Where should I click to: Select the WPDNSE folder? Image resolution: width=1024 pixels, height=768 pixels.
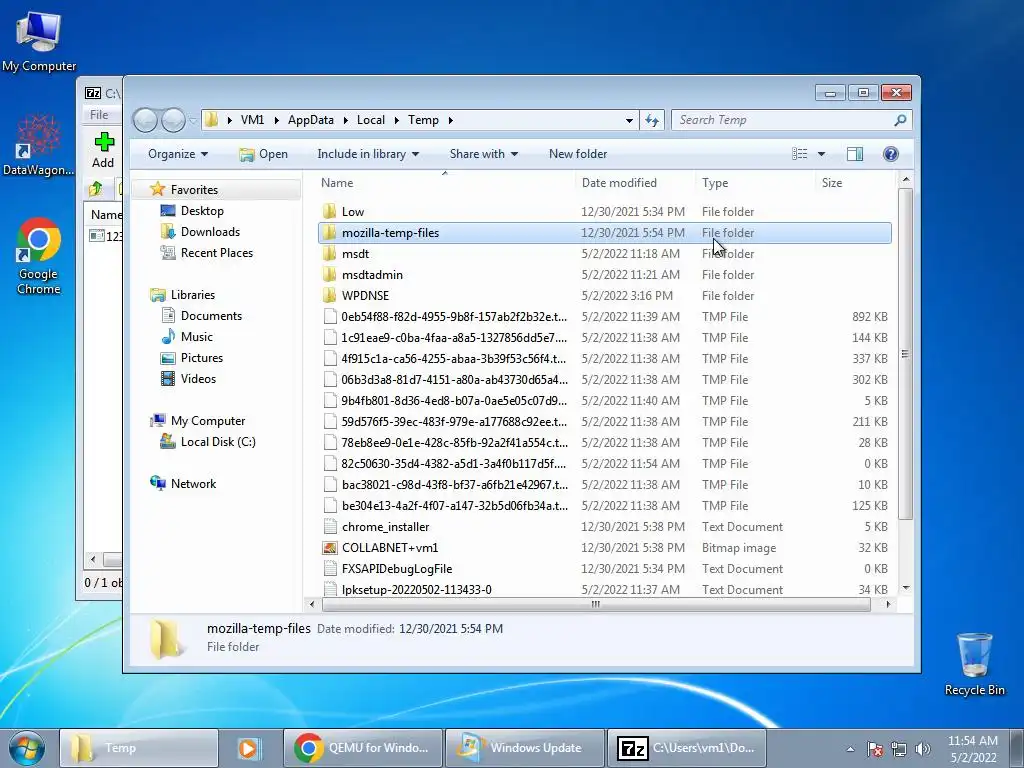point(605,296)
